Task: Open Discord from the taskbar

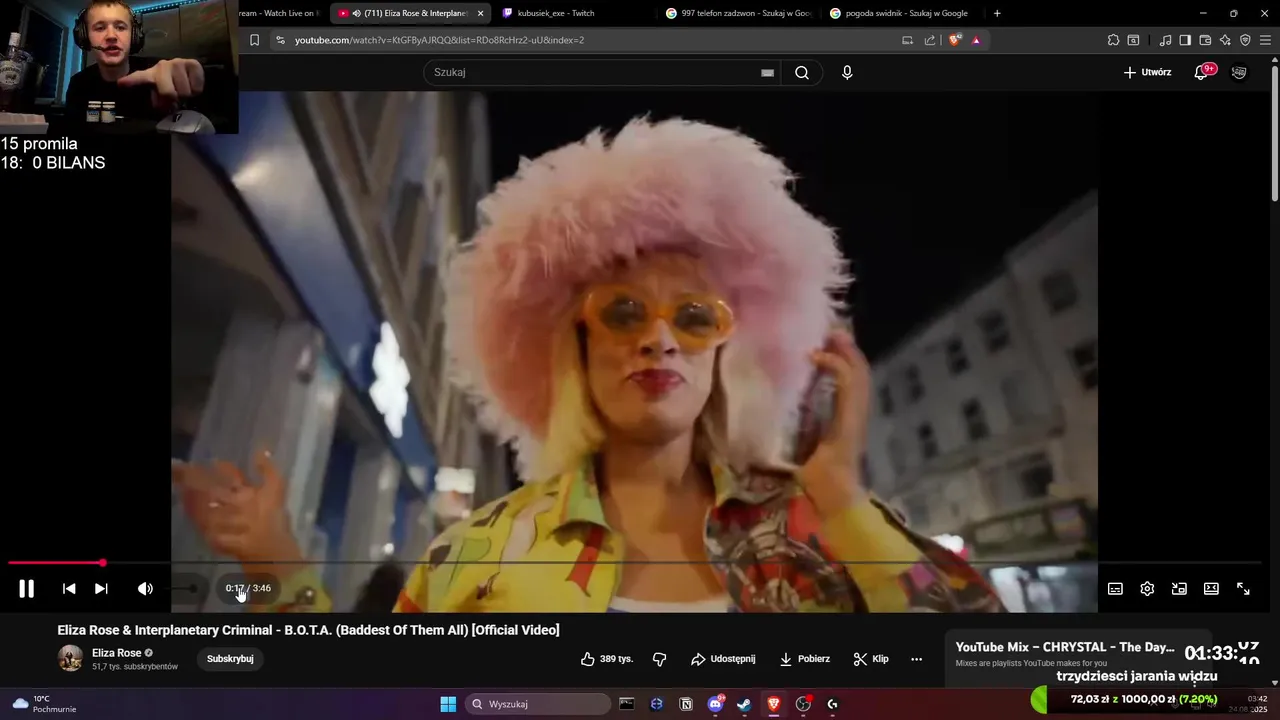Action: coord(715,704)
